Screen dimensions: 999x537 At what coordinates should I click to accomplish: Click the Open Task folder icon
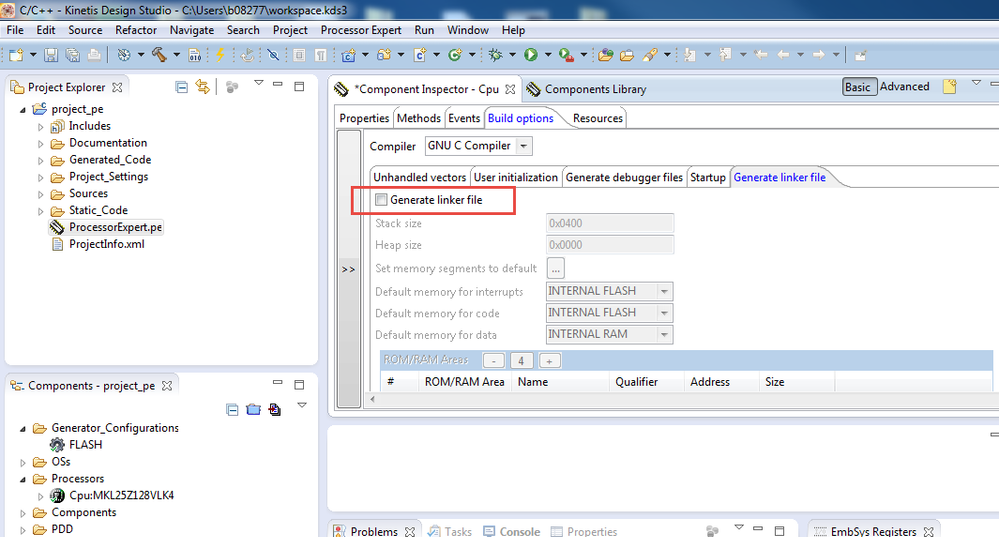[x=628, y=55]
